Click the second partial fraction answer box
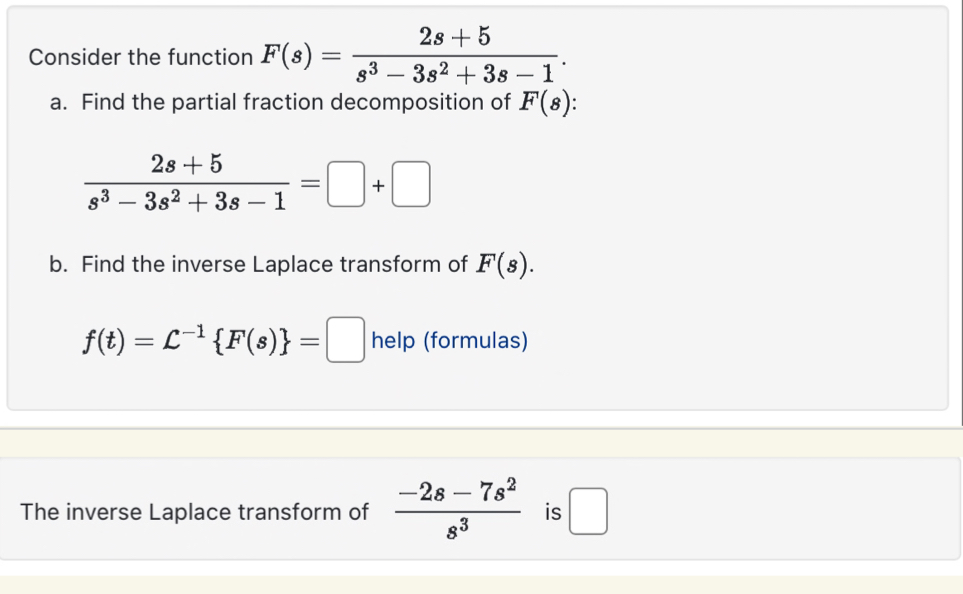Image resolution: width=963 pixels, height=594 pixels. [410, 184]
